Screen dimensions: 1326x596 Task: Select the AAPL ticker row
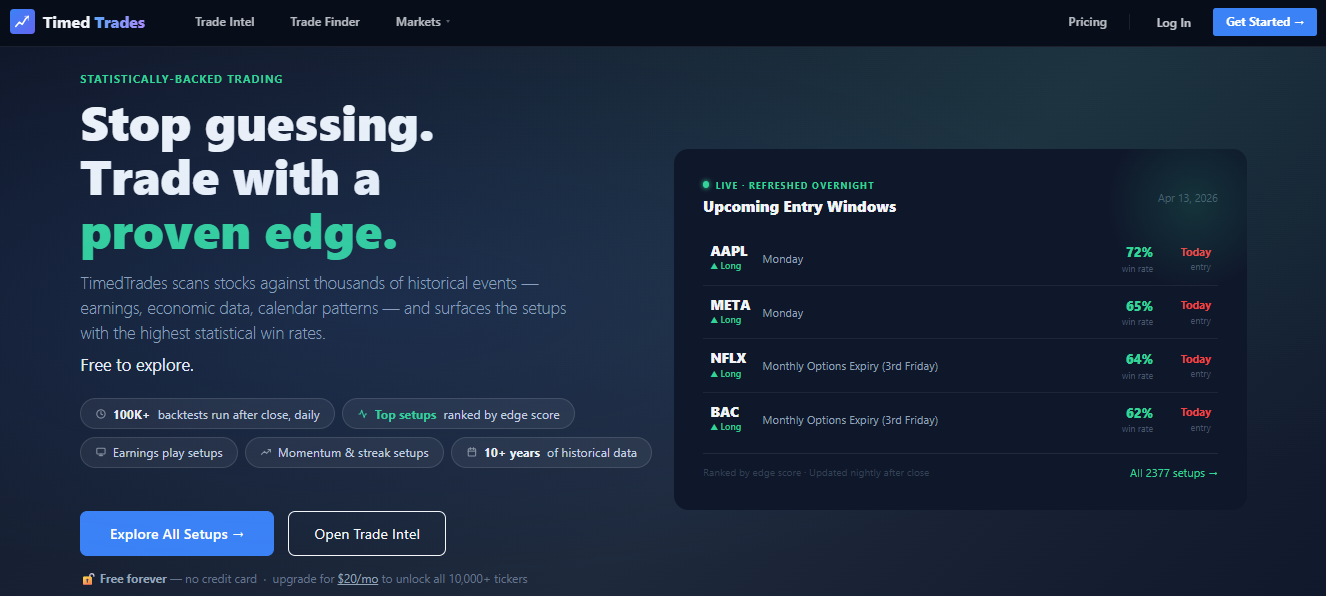click(x=960, y=259)
